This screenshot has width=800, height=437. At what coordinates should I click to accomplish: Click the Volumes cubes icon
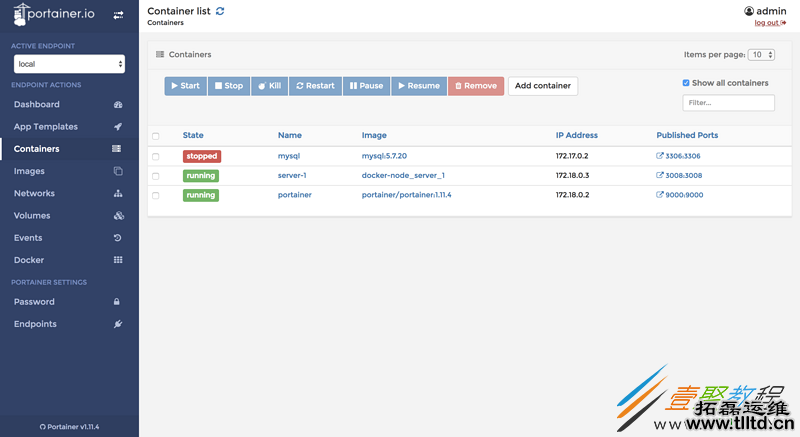pos(118,216)
